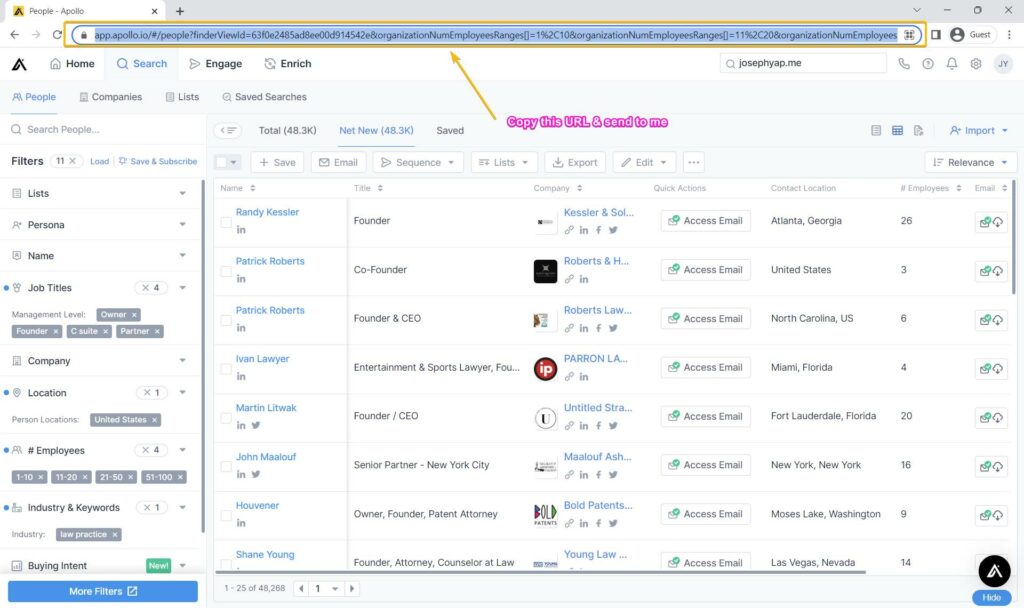Open the Lists toolbar dropdown
Screen dimensions: 1024x608
(x=504, y=163)
